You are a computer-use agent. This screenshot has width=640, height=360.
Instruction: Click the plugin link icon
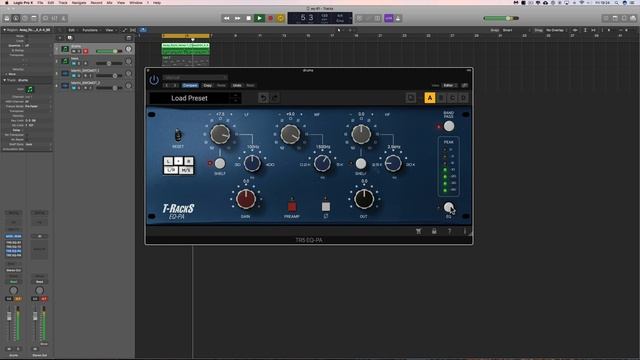464,85
